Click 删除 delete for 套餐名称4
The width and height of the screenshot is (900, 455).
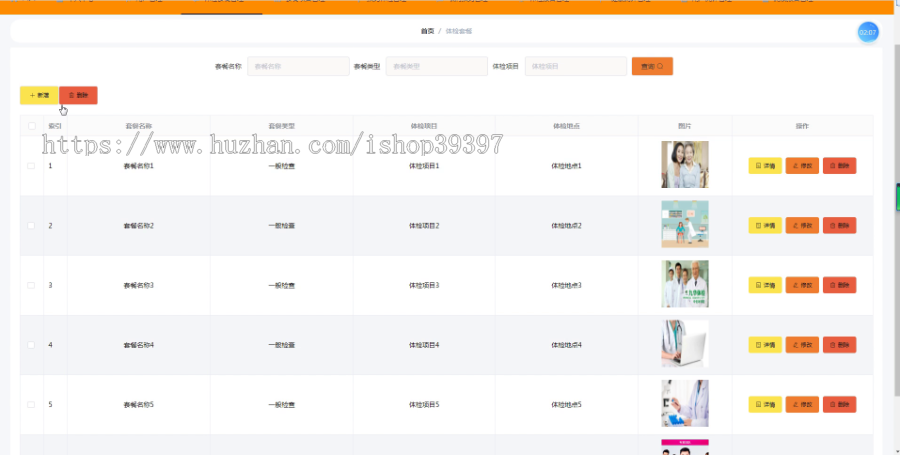[839, 345]
